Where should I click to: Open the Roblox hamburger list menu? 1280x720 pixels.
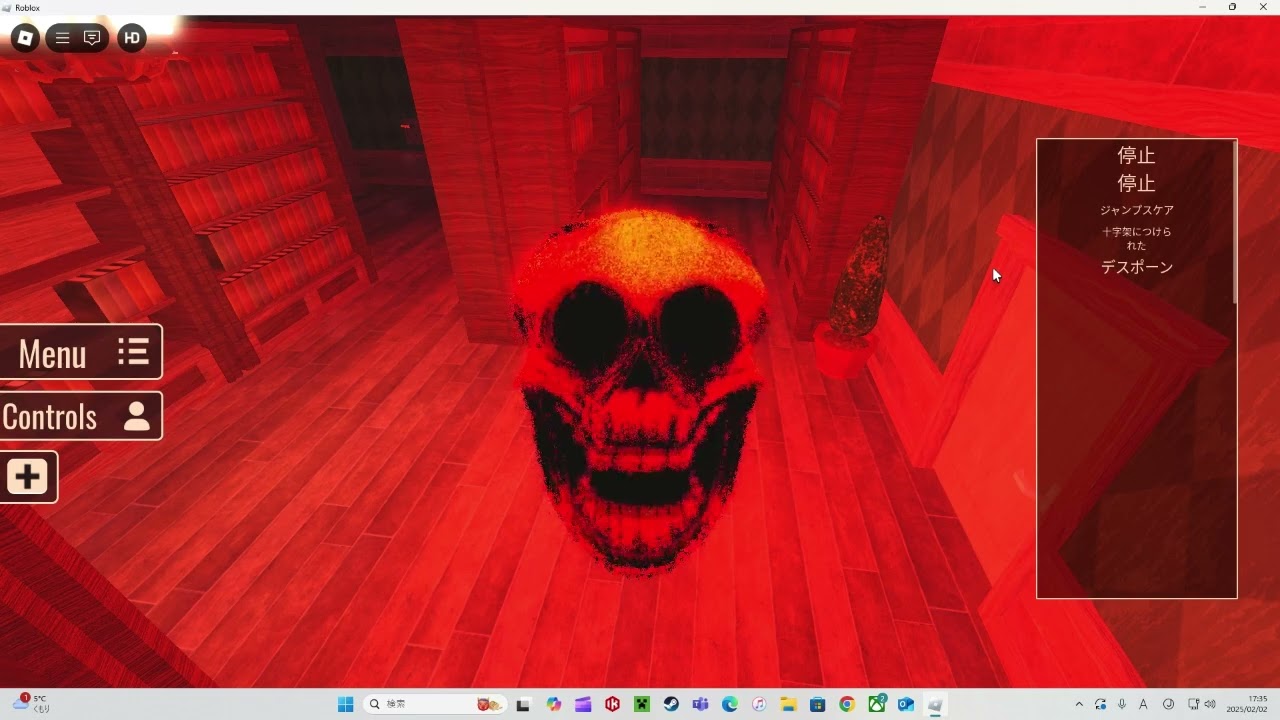[x=62, y=38]
